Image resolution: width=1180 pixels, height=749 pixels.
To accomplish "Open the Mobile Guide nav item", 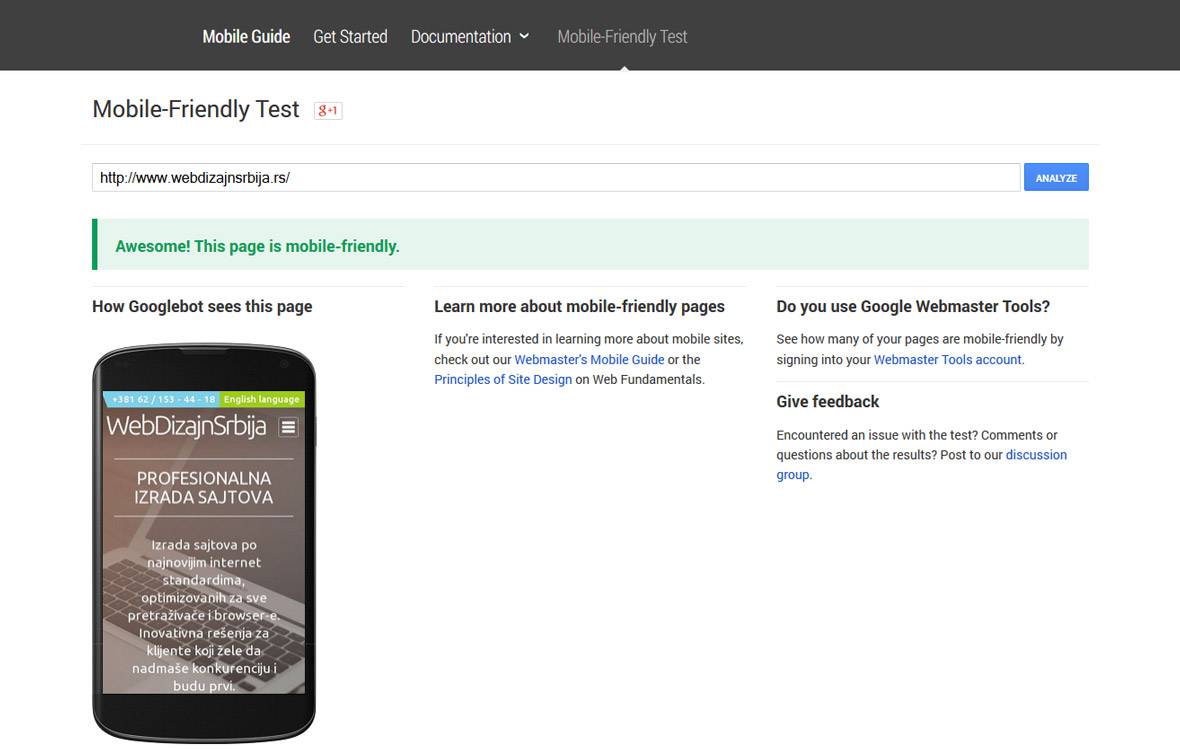I will pos(246,37).
